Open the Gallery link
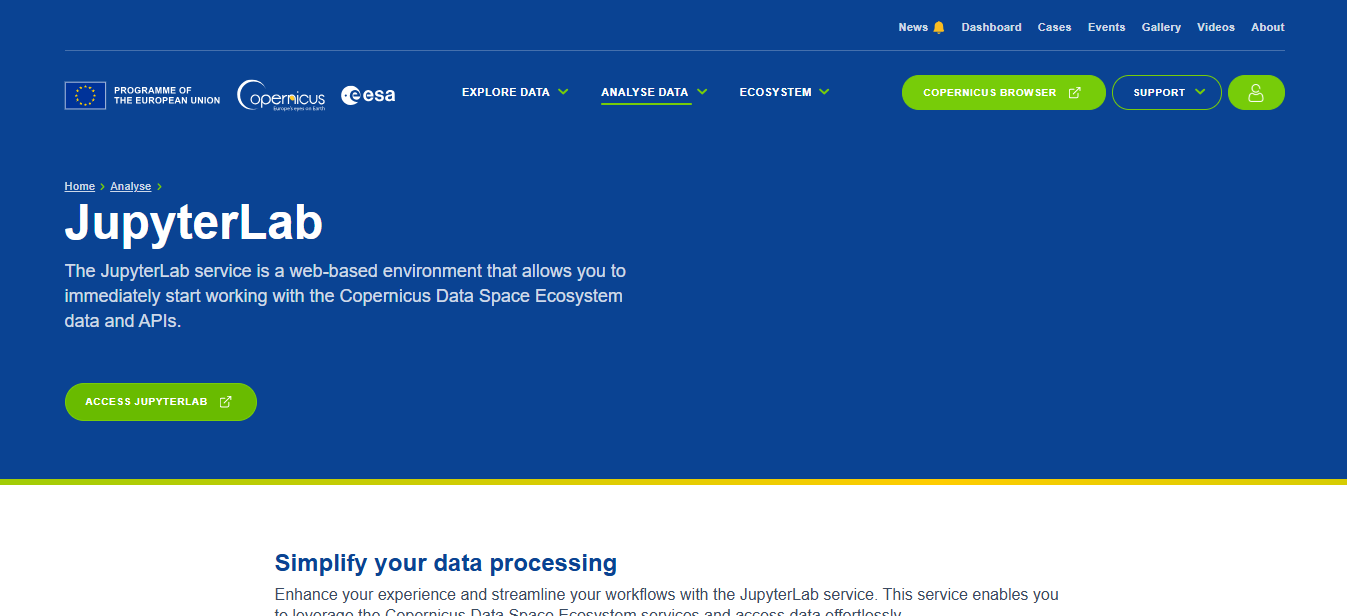This screenshot has height=616, width=1347. 1161,27
